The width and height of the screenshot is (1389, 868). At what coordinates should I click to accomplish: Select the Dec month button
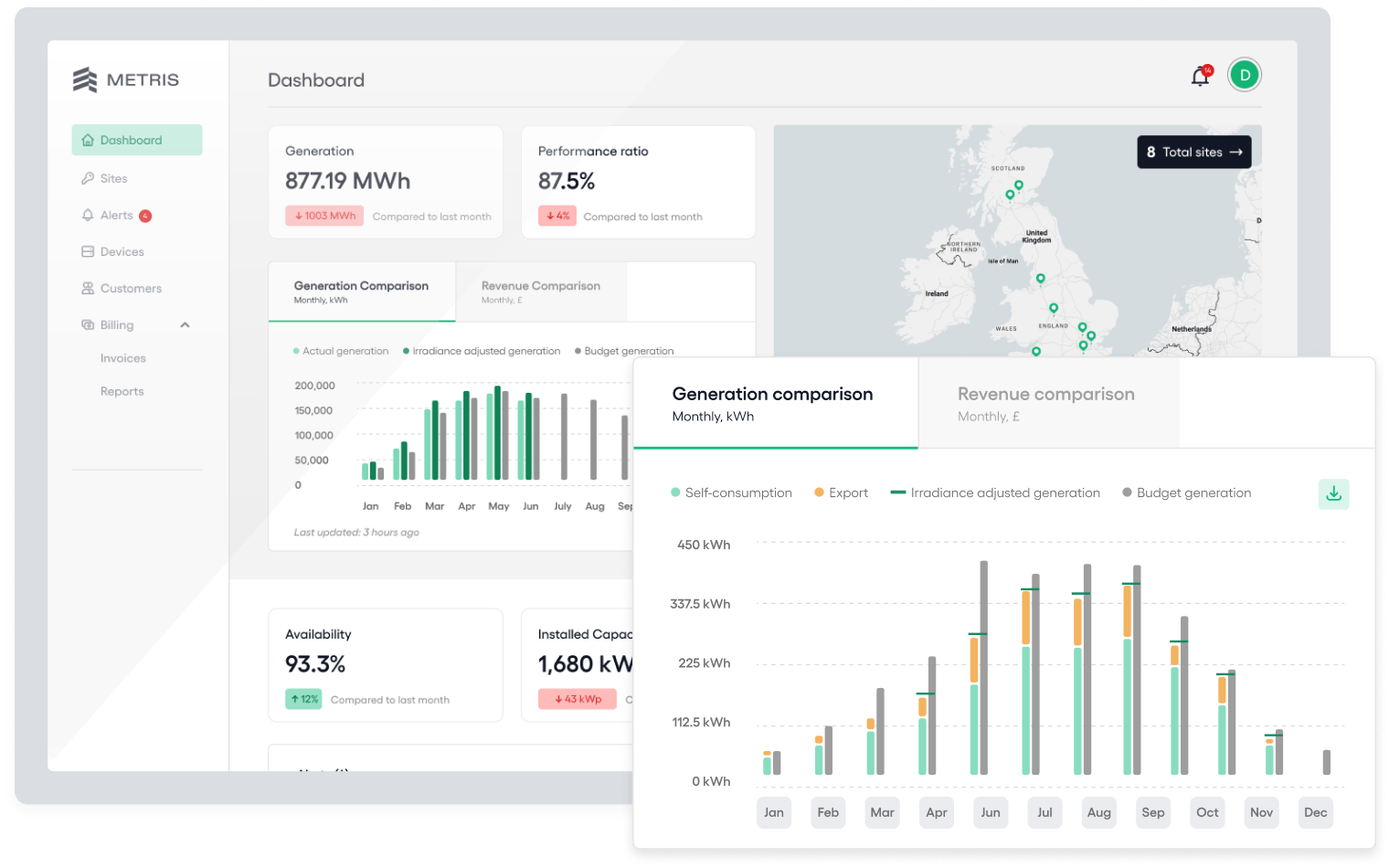[1316, 812]
